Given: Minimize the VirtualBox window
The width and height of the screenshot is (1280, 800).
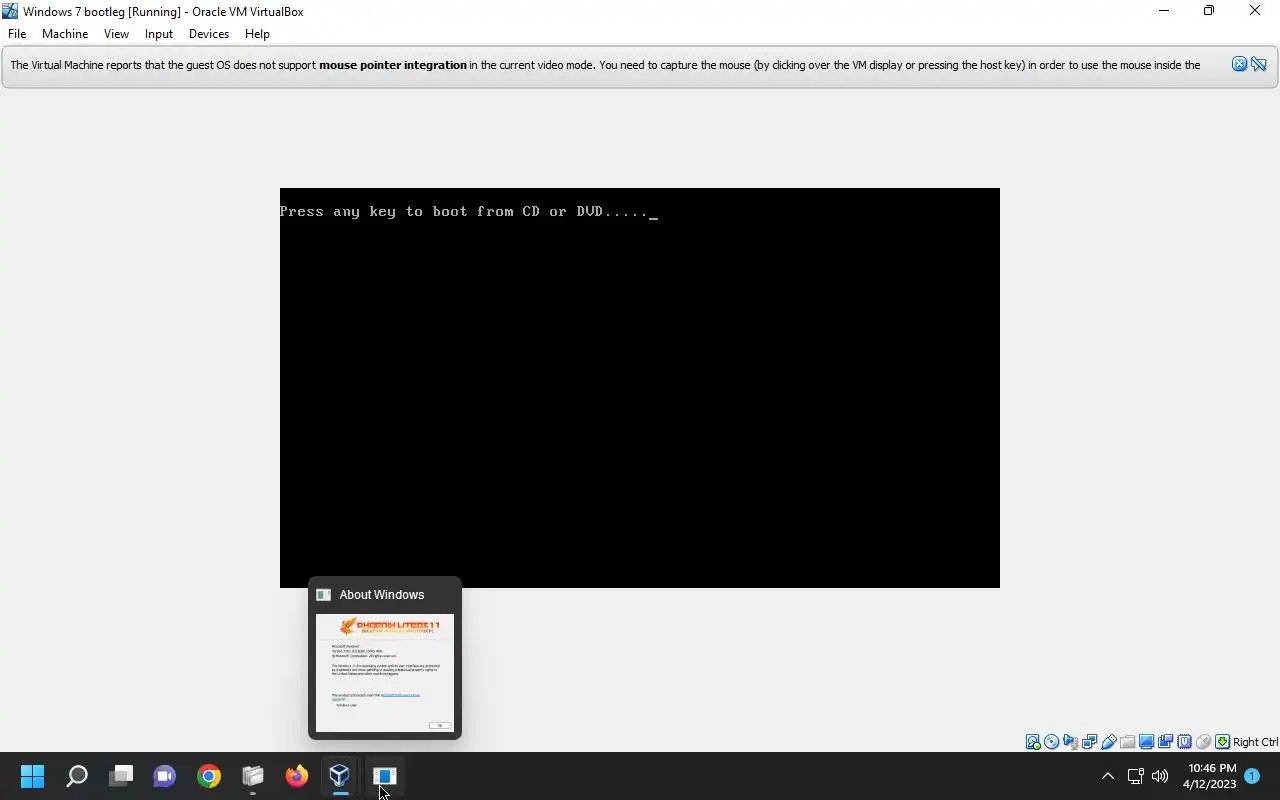Looking at the screenshot, I should 1164,11.
